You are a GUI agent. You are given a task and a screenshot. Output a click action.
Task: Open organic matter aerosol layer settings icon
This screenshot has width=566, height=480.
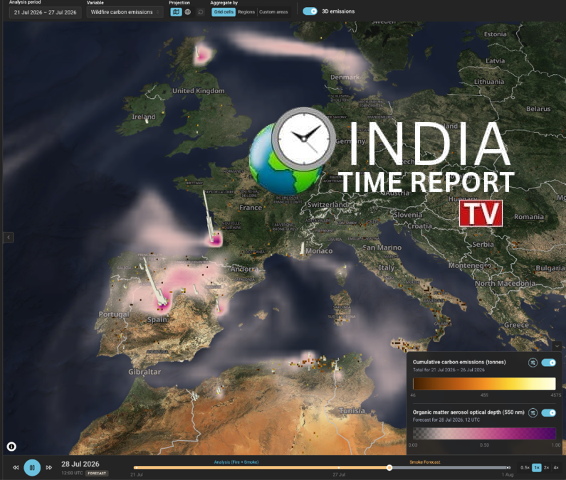[x=532, y=413]
